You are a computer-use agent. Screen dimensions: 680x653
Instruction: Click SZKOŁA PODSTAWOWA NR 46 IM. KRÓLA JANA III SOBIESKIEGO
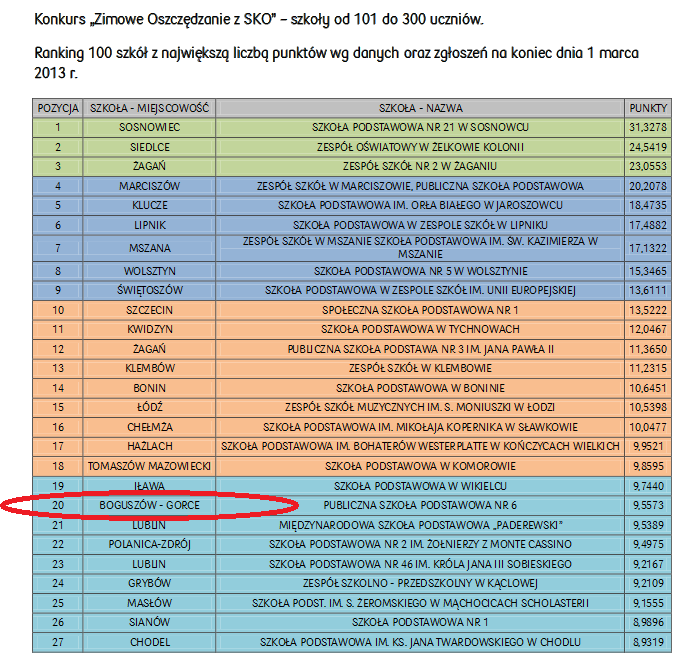coord(420,564)
